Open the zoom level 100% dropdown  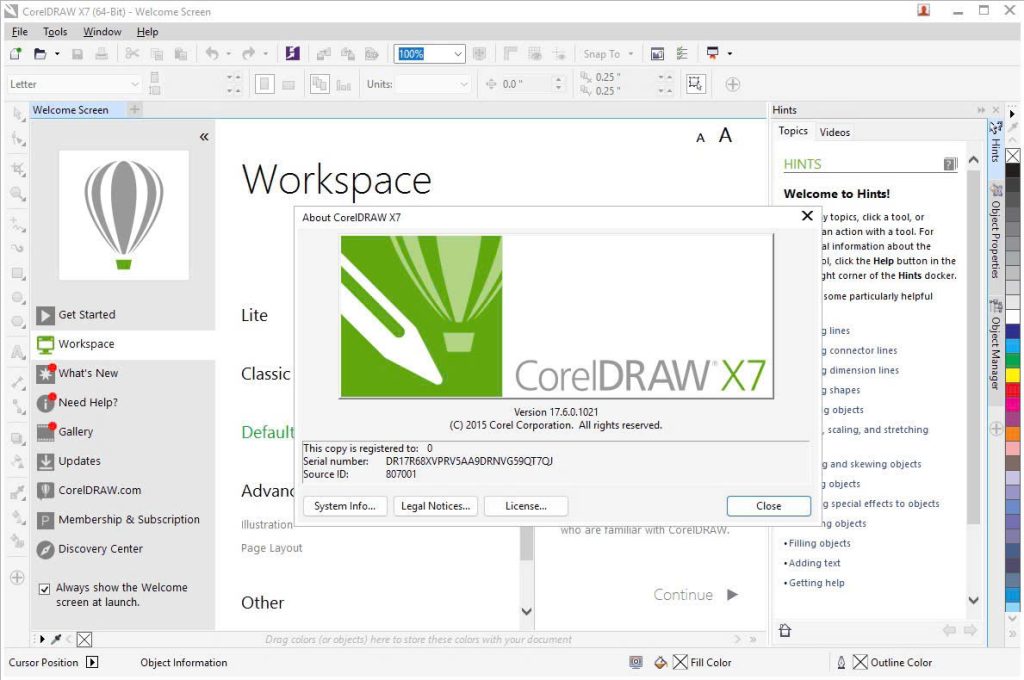tap(458, 54)
